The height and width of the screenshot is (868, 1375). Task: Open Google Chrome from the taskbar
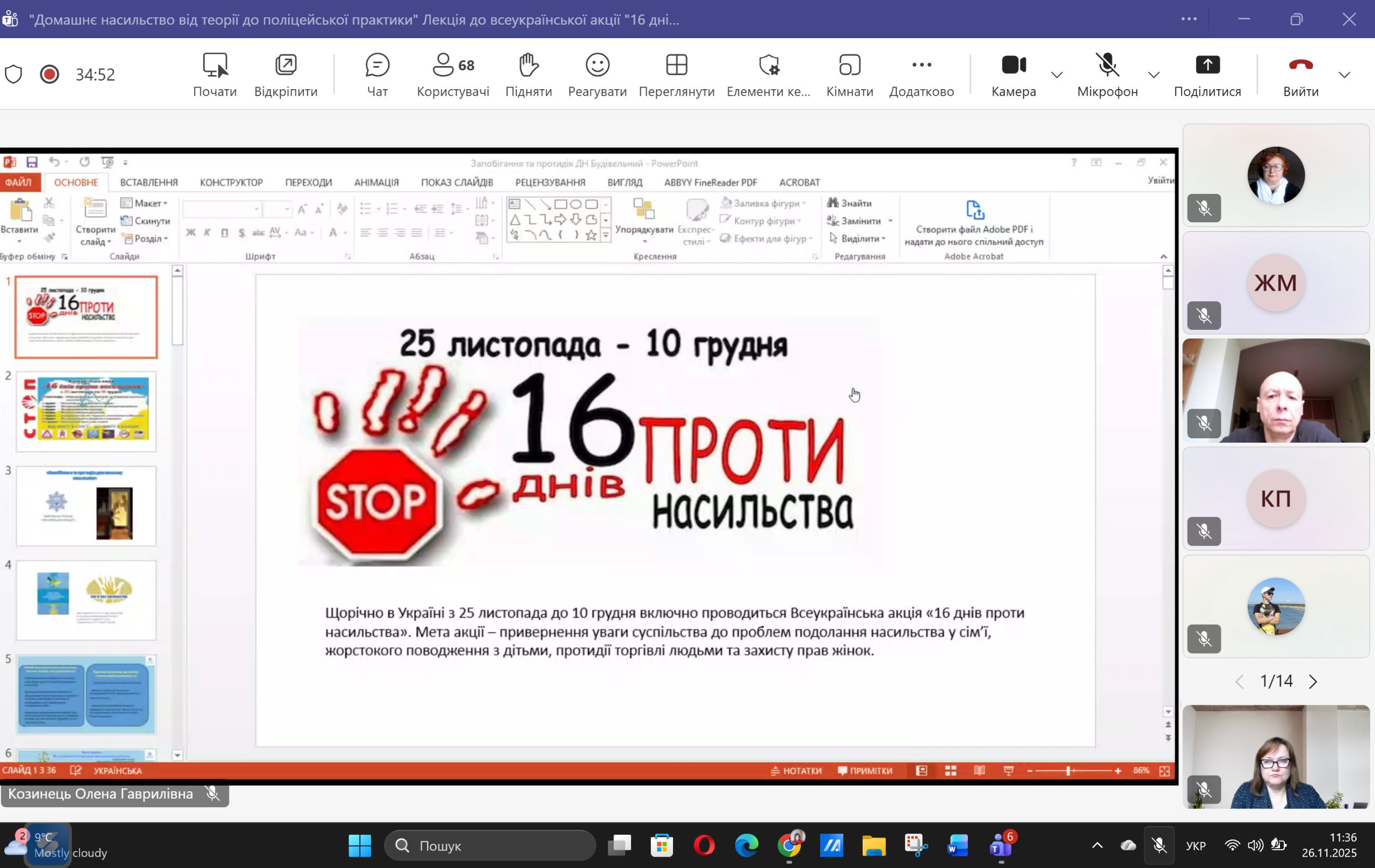pyautogui.click(x=790, y=846)
